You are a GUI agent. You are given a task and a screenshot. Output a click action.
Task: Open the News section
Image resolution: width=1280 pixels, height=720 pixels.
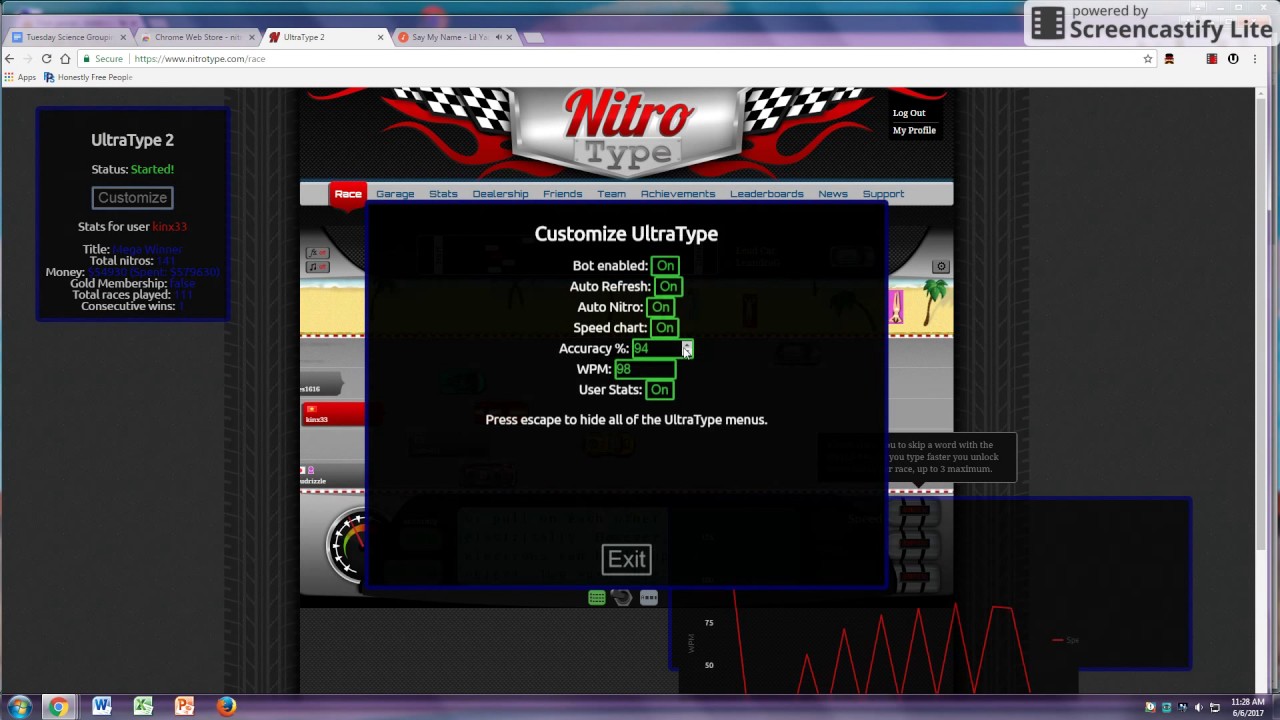tap(832, 194)
